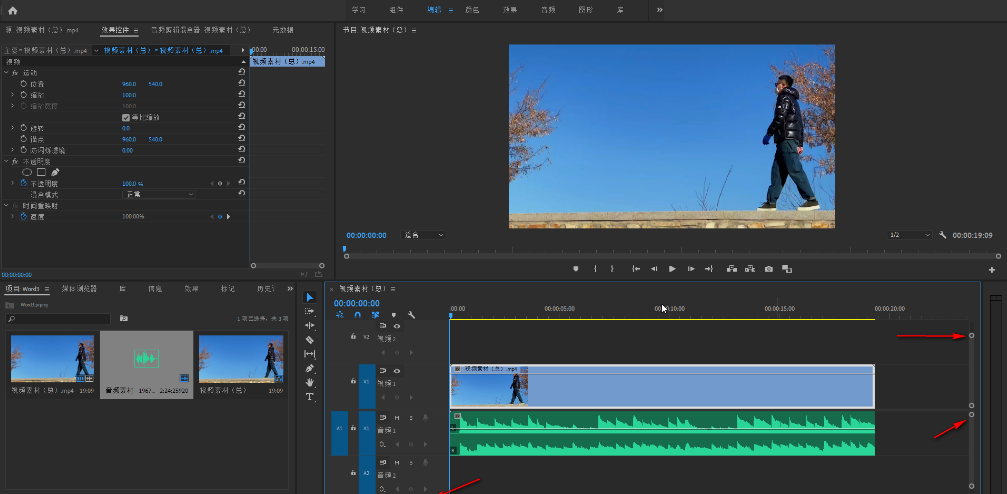
Task: Select the Pen tool in the tools panel
Action: (x=310, y=368)
